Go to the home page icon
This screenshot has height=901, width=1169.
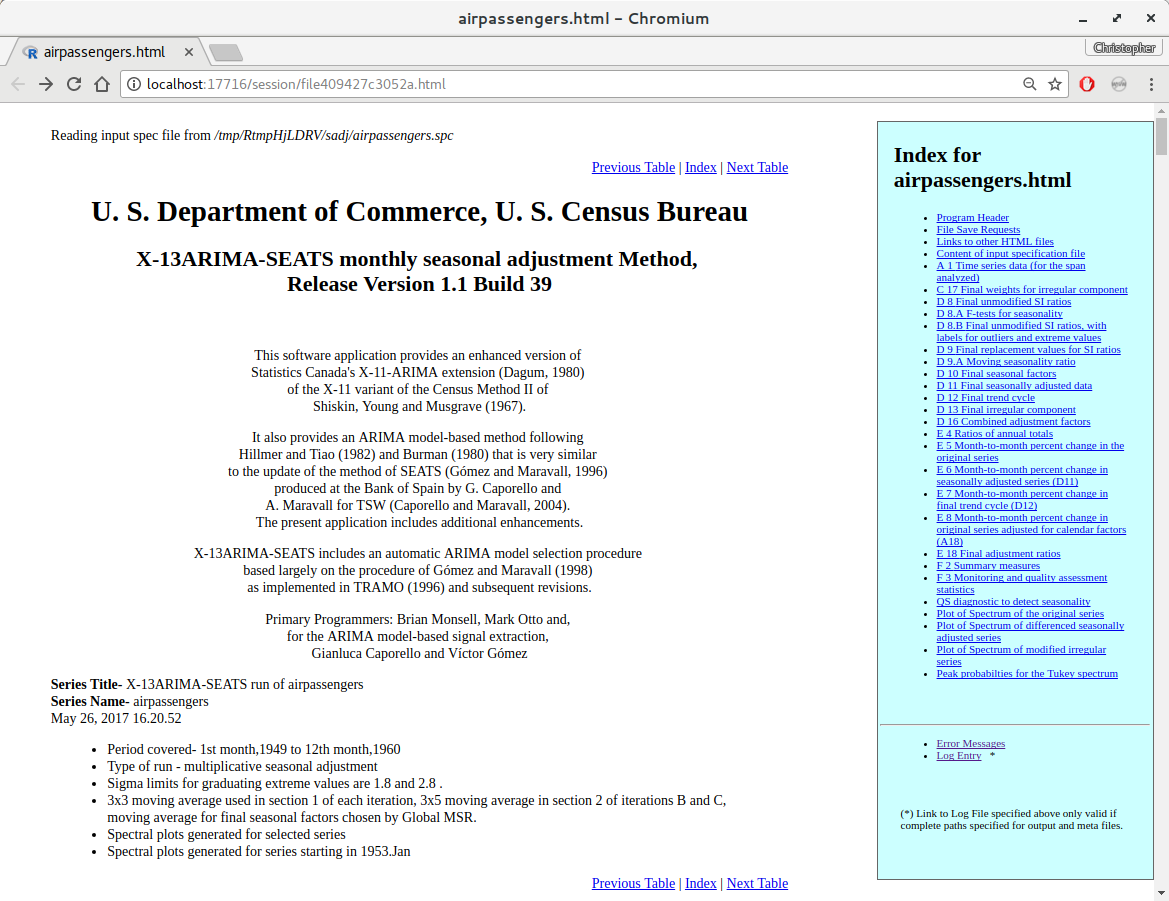[102, 84]
